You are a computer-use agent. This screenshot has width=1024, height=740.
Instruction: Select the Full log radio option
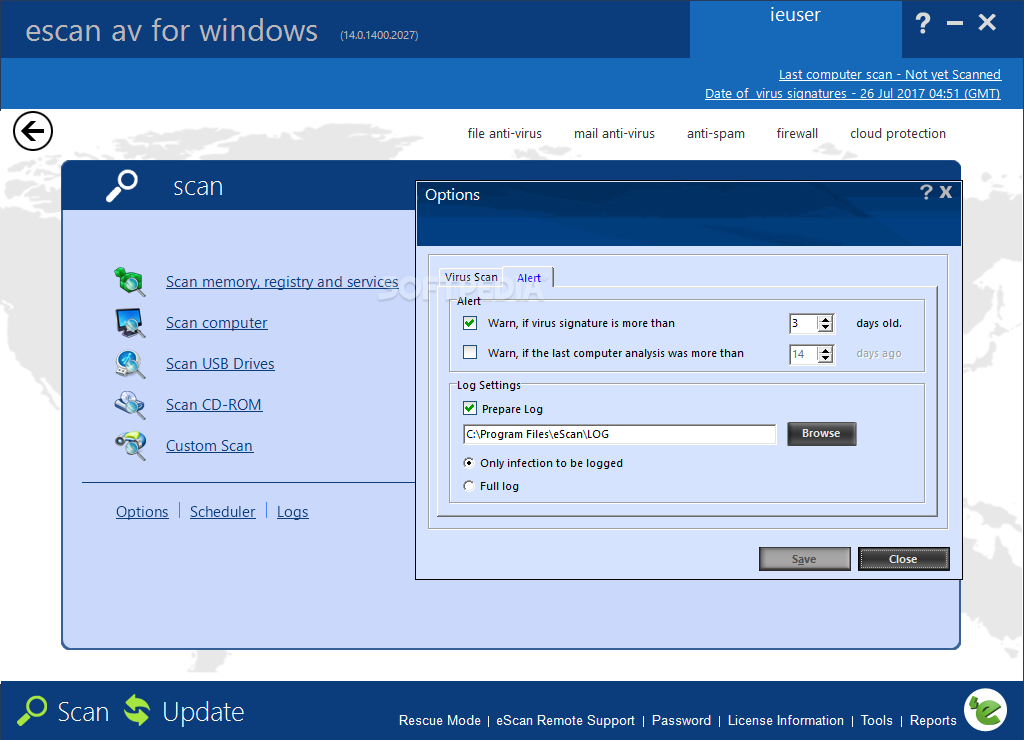tap(468, 486)
